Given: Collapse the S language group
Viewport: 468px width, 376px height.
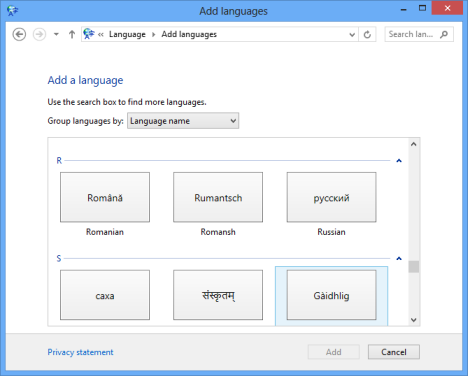Looking at the screenshot, I should [399, 258].
